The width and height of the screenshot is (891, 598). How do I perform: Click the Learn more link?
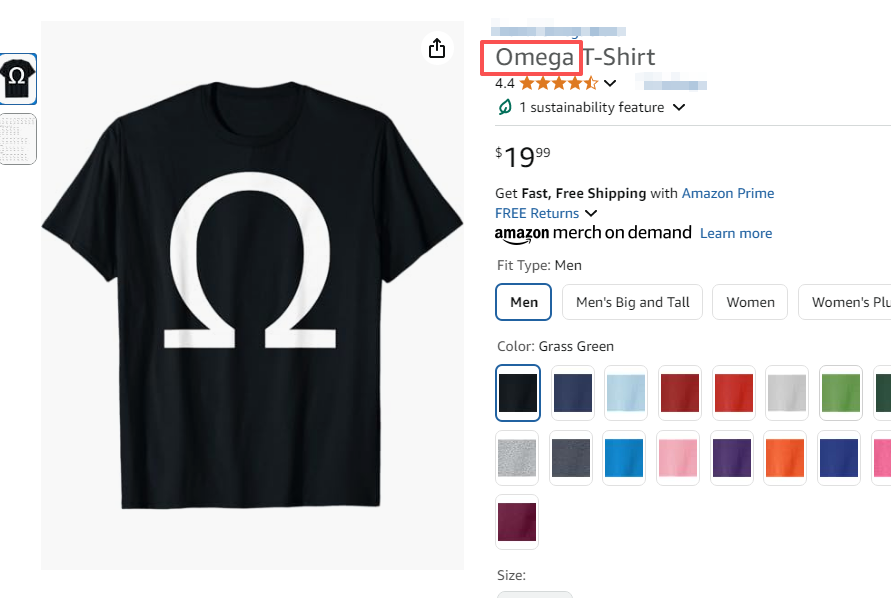(x=736, y=233)
